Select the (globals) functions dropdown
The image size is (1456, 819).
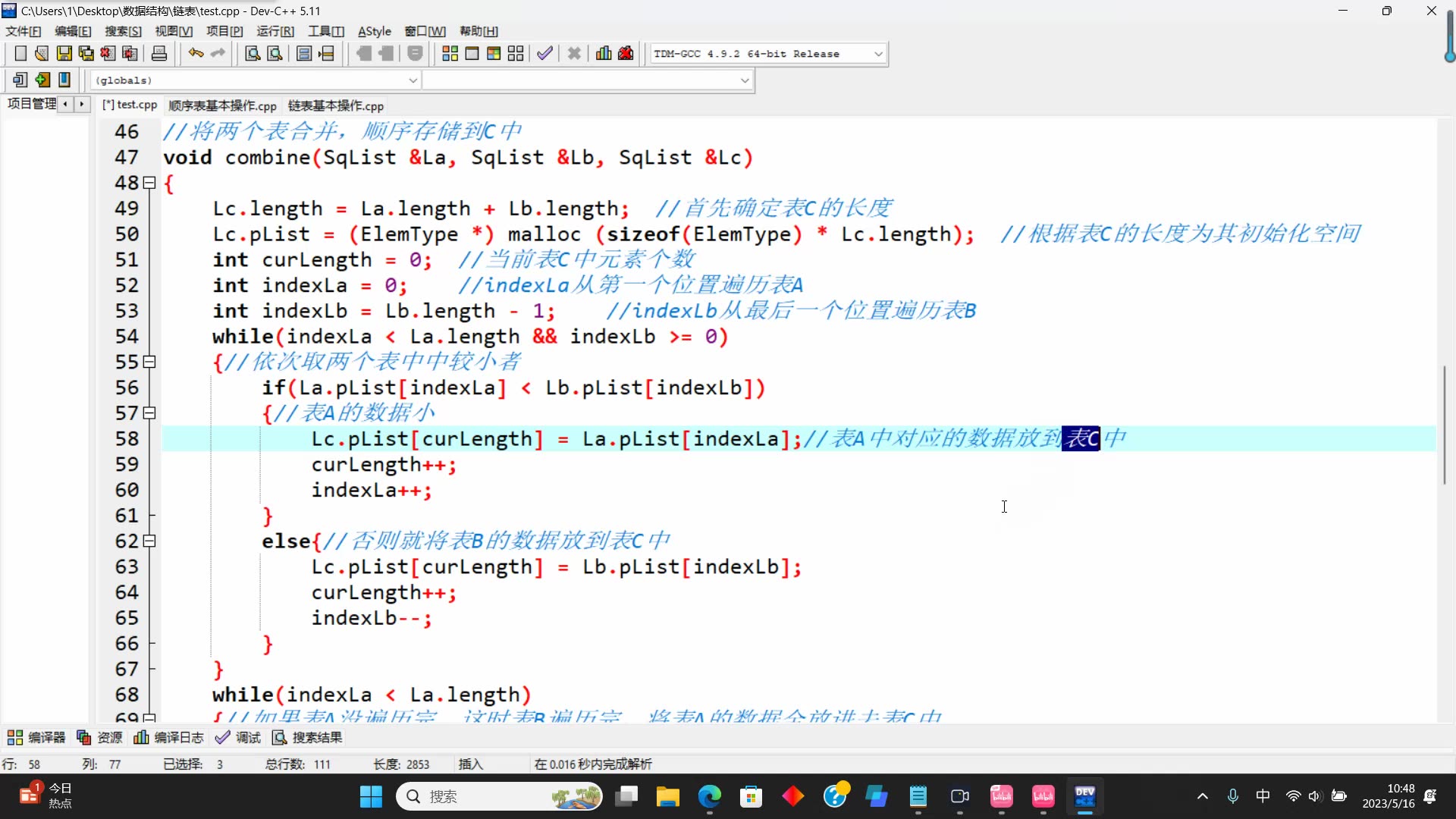(x=256, y=80)
